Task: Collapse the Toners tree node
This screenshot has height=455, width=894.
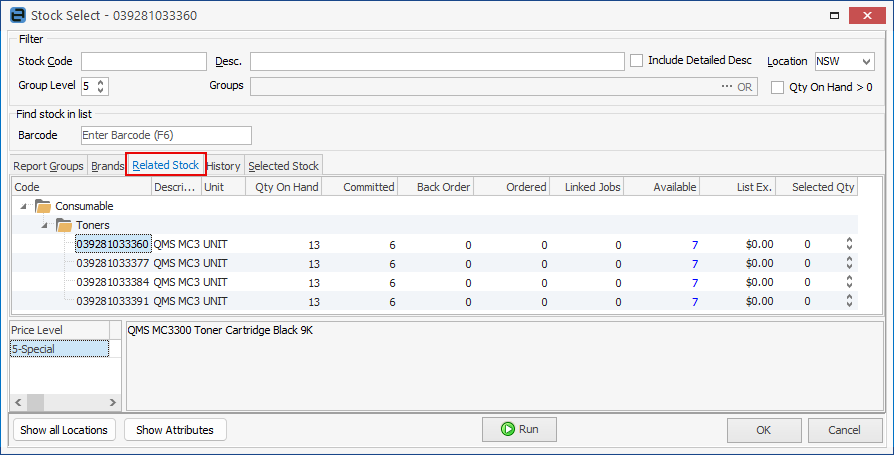Action: coord(44,226)
